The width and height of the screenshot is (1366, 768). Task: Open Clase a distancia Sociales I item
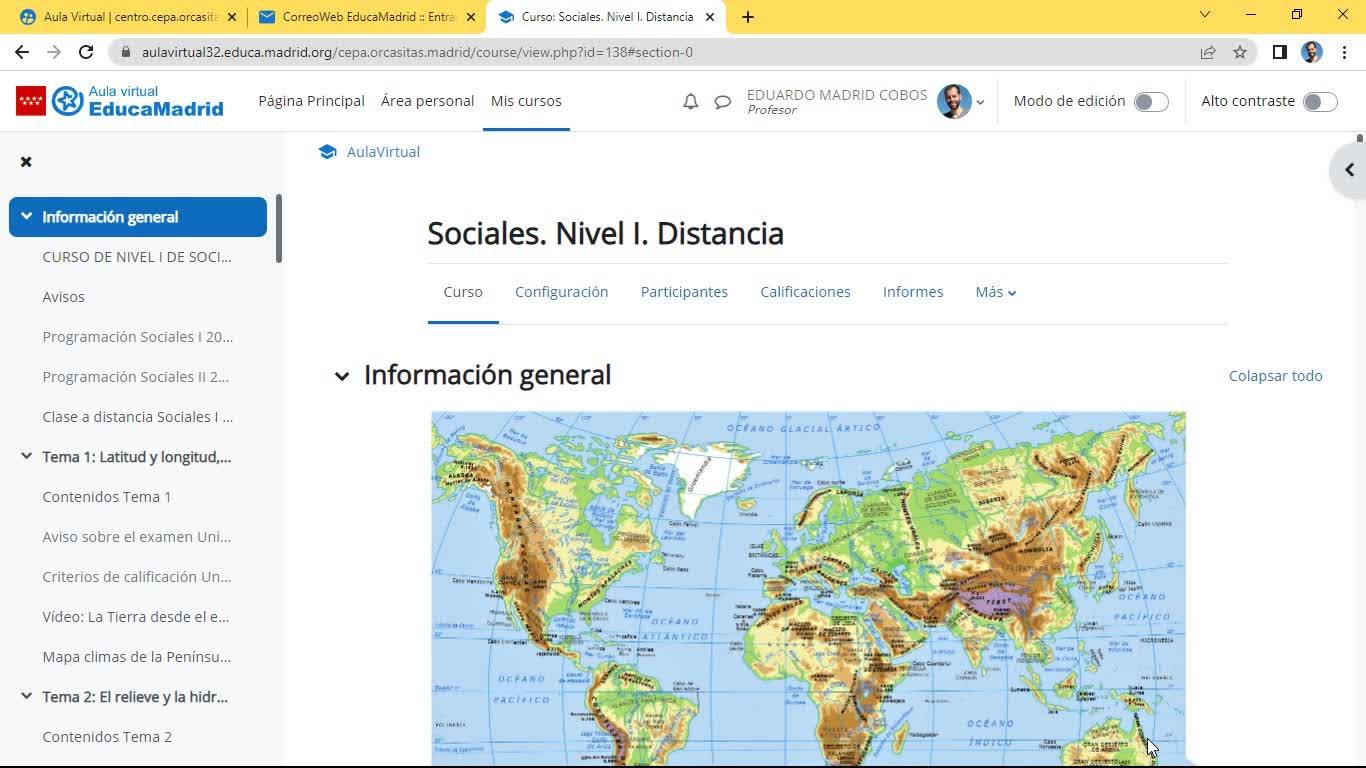click(138, 417)
